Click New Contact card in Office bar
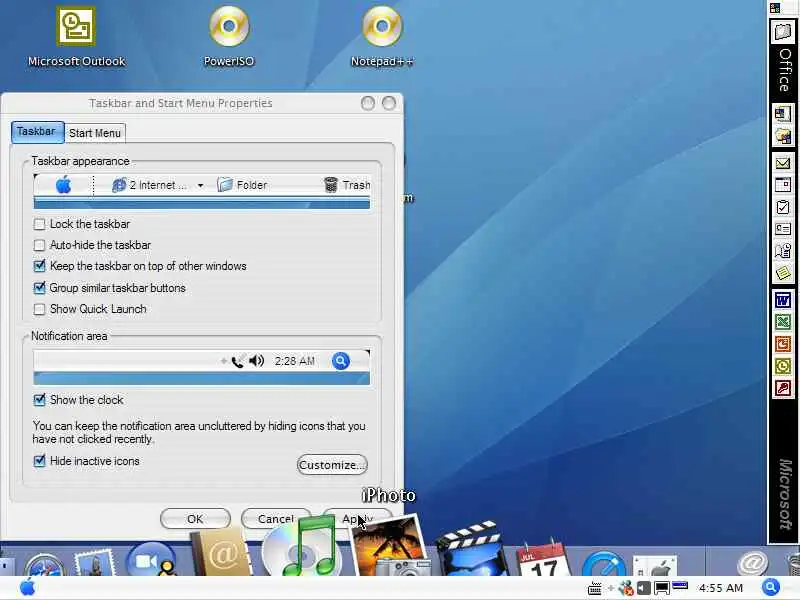 [783, 229]
